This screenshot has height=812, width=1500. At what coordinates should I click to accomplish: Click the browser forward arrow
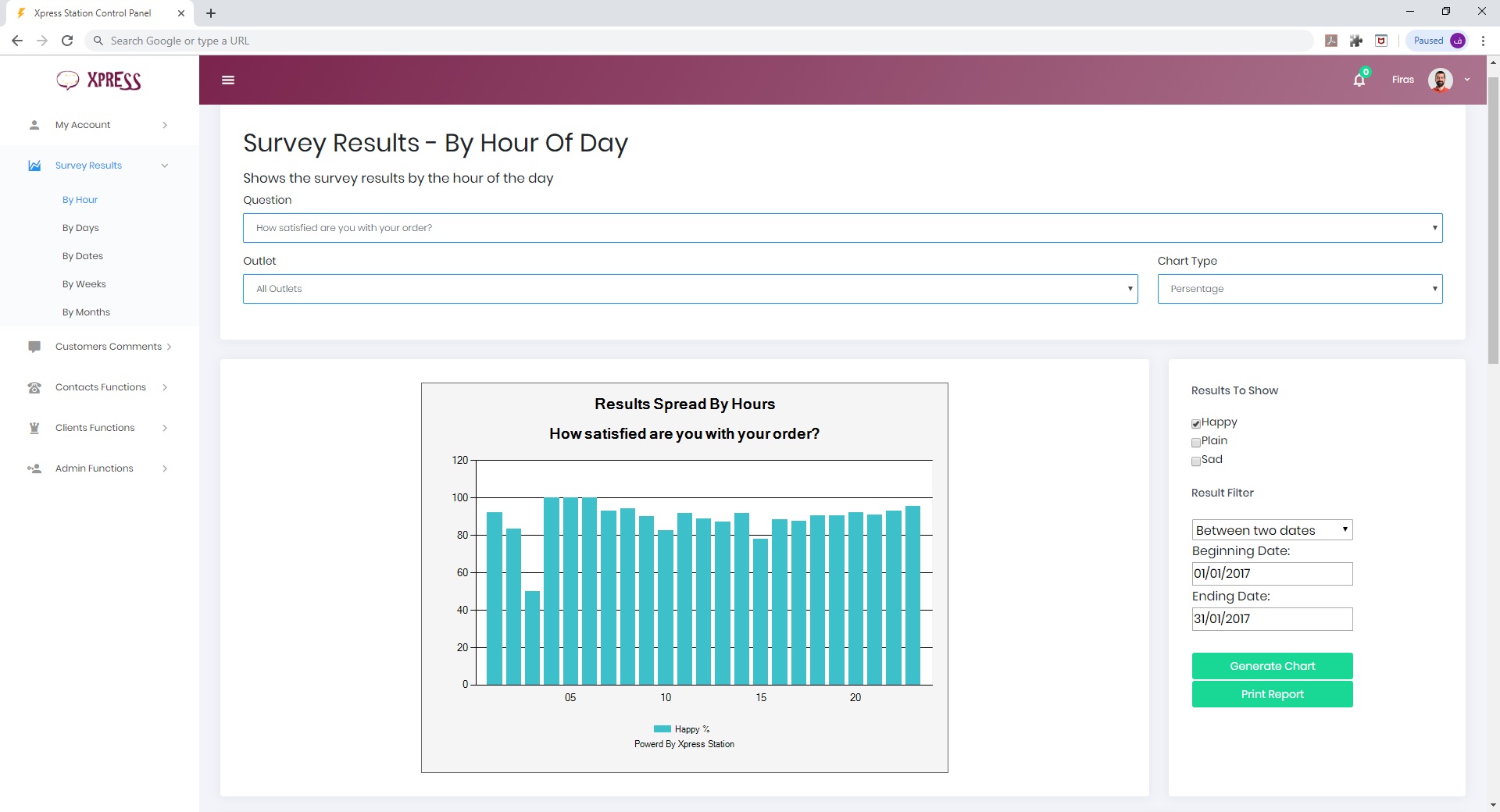[x=42, y=41]
